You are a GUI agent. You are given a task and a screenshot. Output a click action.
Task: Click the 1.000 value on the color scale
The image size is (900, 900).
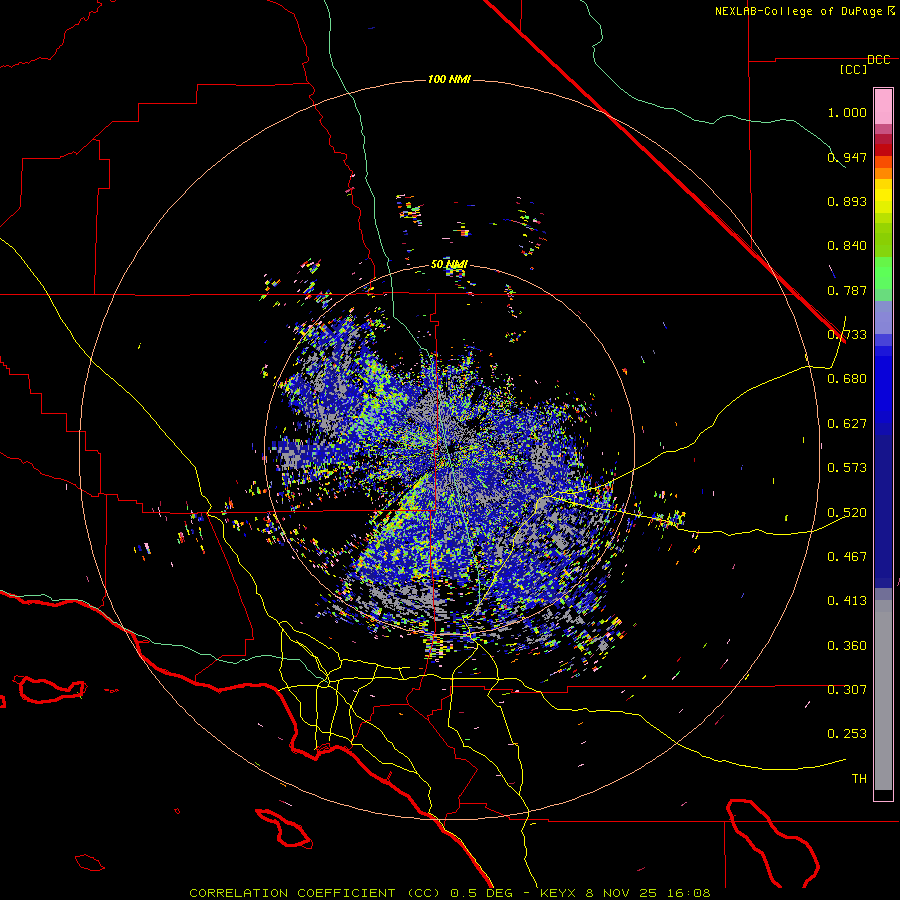pyautogui.click(x=847, y=112)
